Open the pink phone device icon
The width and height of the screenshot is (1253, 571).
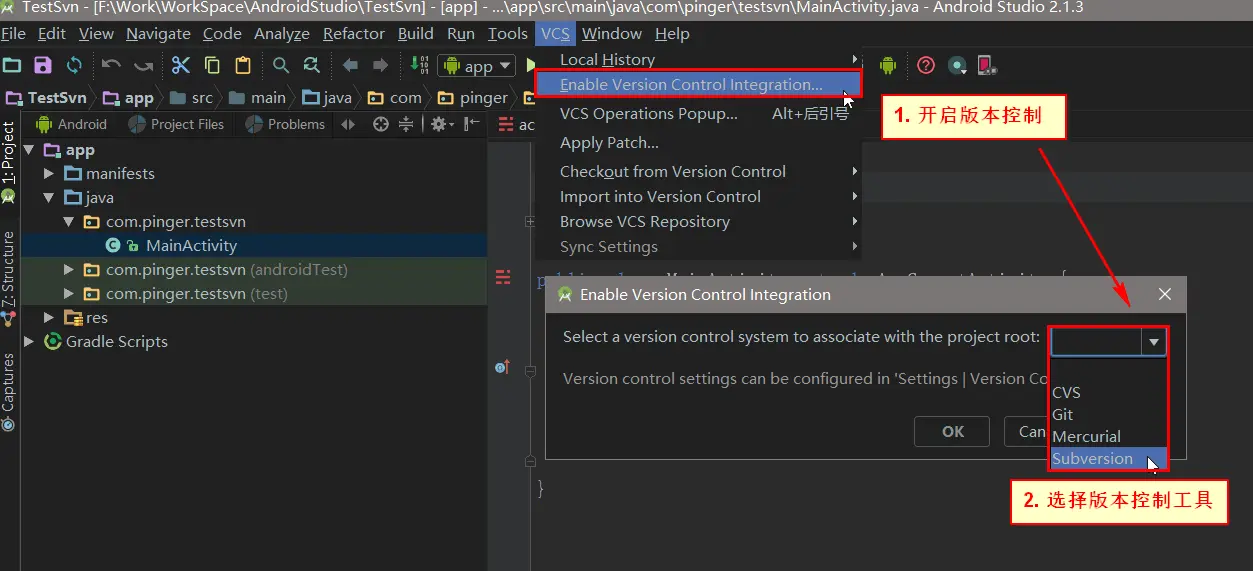point(987,66)
